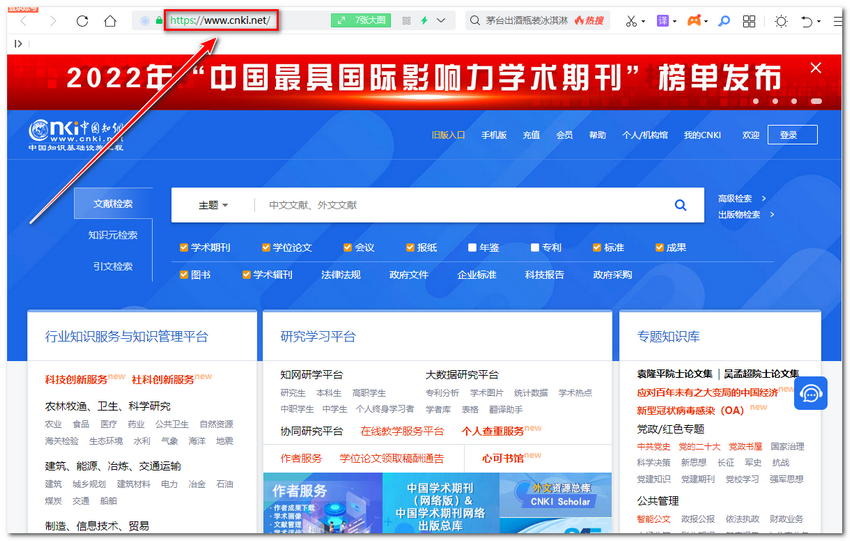The image size is (850, 541).
Task: Switch to the 引文检索 tab
Action: [x=113, y=266]
